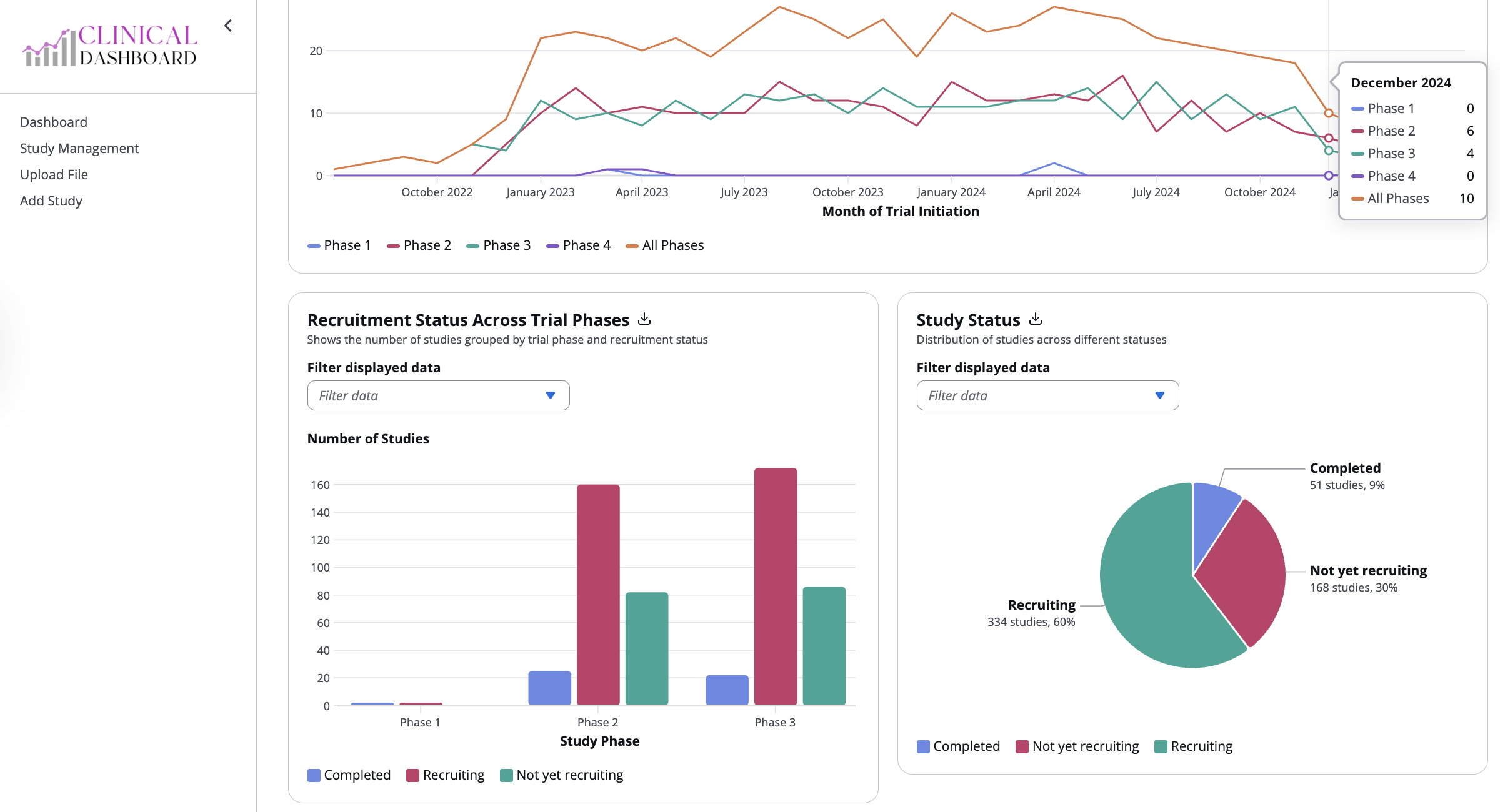Click the Phase 2 Completed blue bar
The height and width of the screenshot is (812, 1500).
pos(550,688)
